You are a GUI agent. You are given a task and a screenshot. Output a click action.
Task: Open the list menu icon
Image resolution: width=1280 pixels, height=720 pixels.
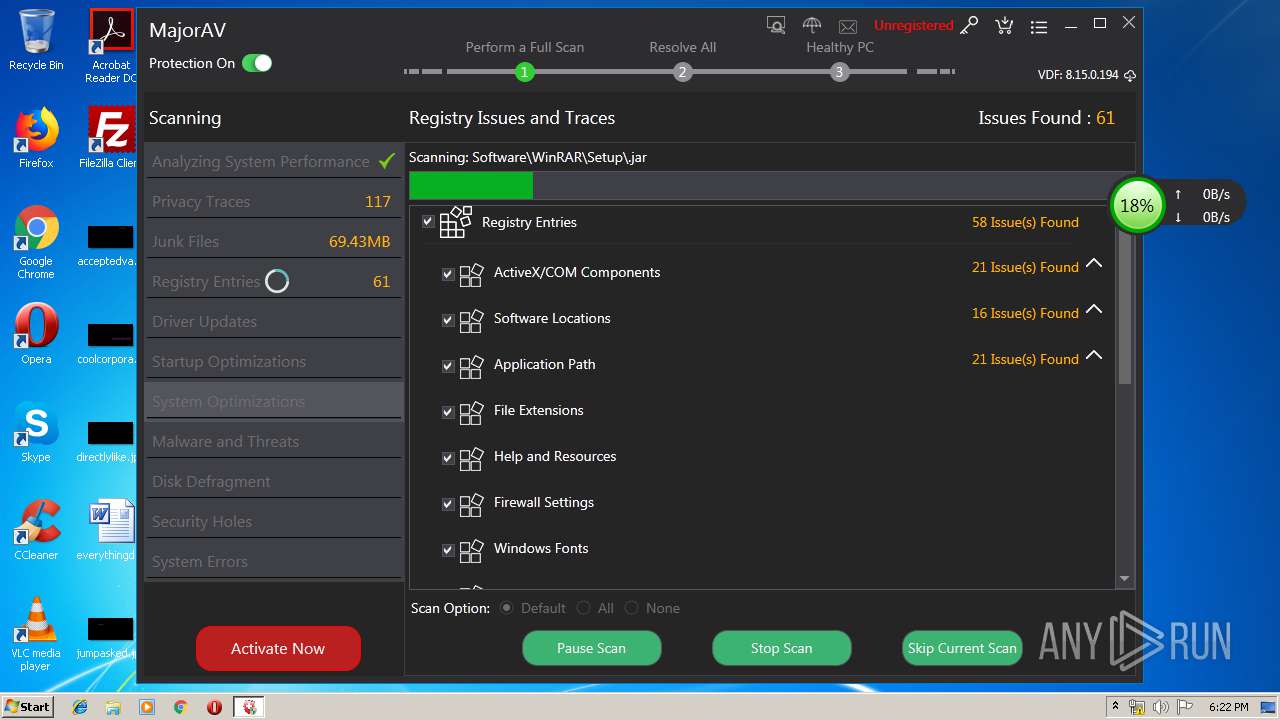click(x=1039, y=27)
